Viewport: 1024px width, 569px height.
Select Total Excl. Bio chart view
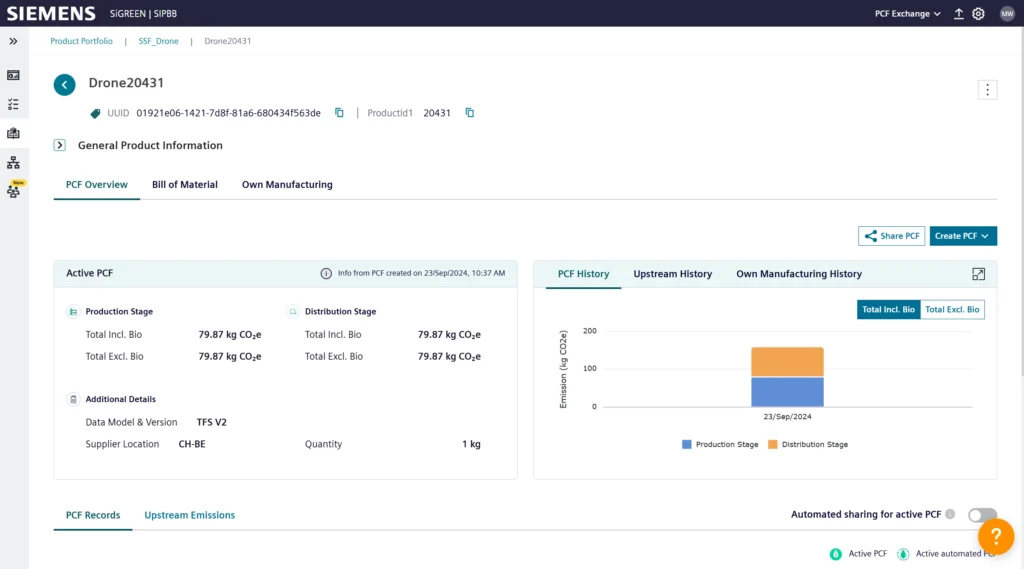(x=952, y=310)
